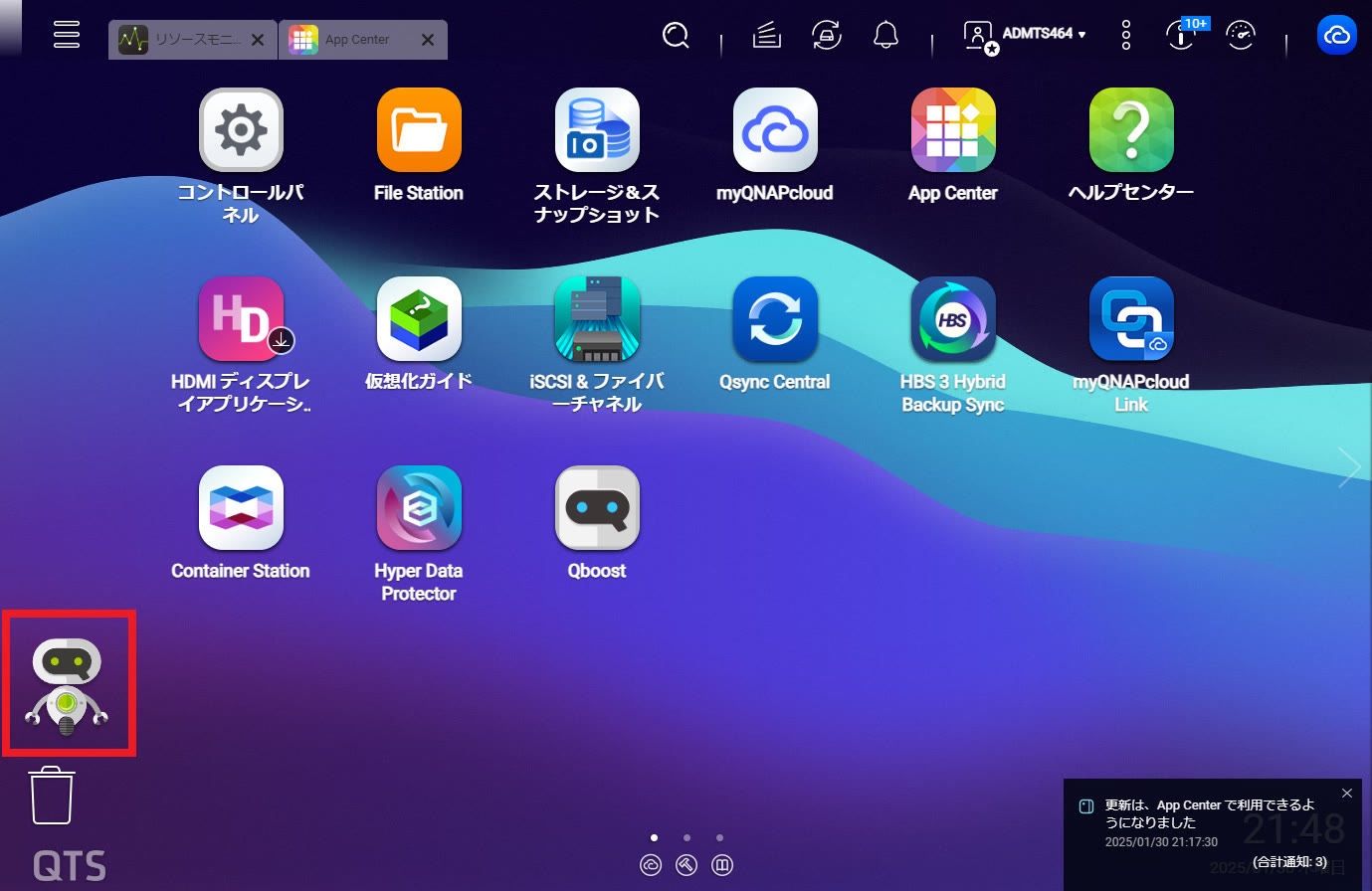Open the Qboost desktop app

pos(597,508)
